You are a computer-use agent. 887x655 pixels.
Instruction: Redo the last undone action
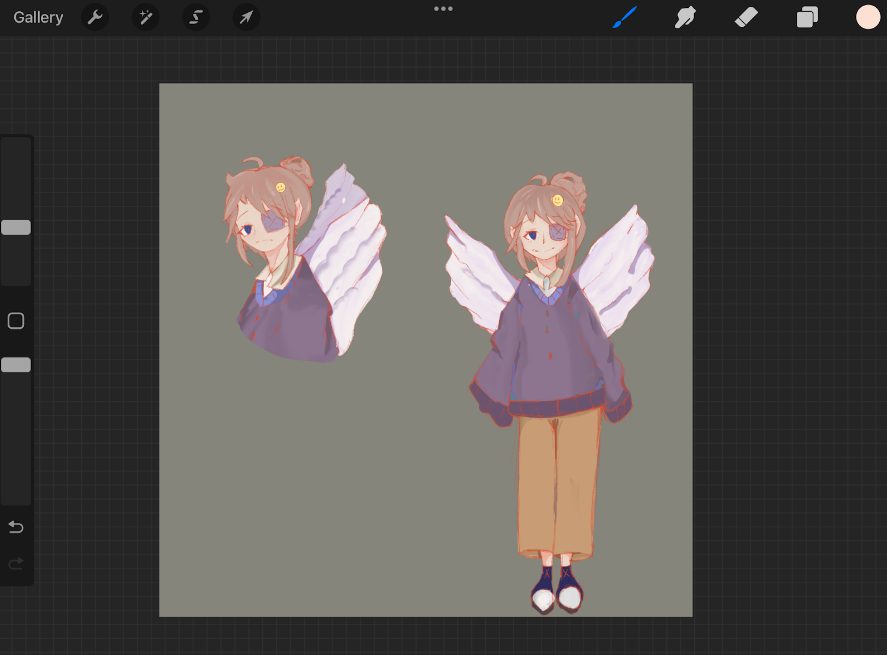(16, 563)
